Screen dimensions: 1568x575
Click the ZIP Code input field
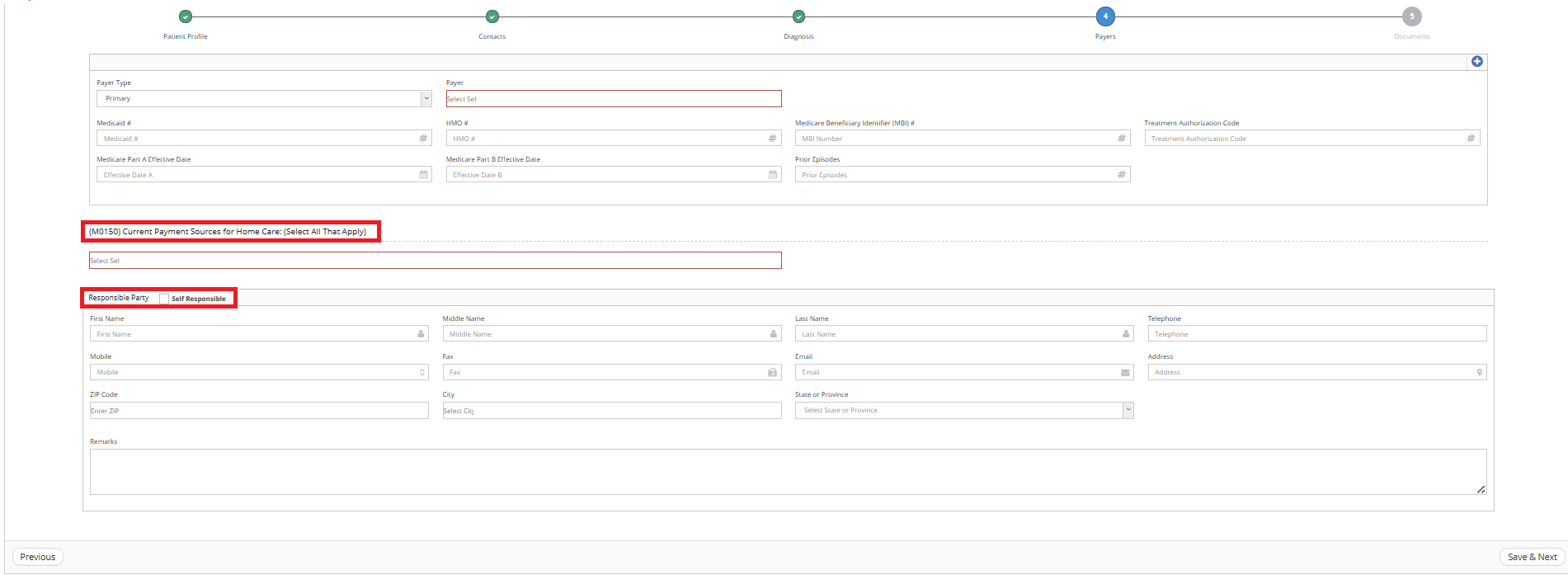tap(259, 410)
